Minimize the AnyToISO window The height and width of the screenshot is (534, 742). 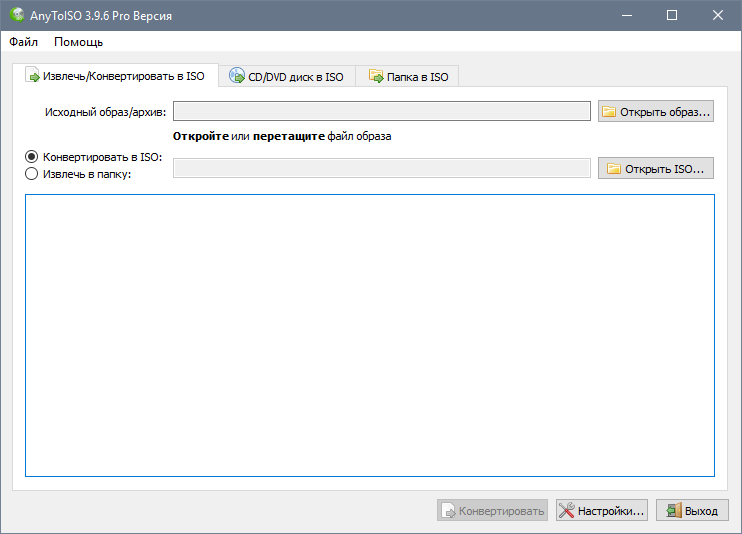[x=627, y=15]
